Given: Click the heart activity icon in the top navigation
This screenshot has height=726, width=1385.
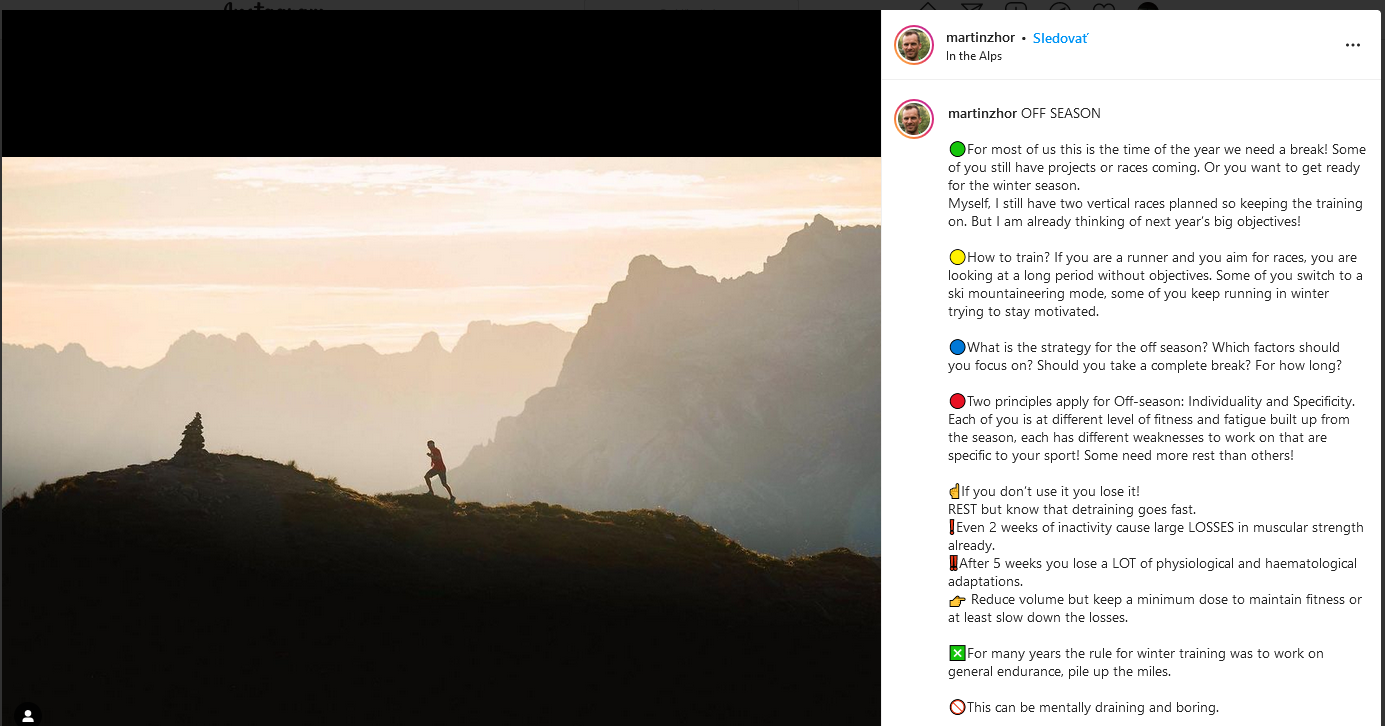Looking at the screenshot, I should 1105,6.
